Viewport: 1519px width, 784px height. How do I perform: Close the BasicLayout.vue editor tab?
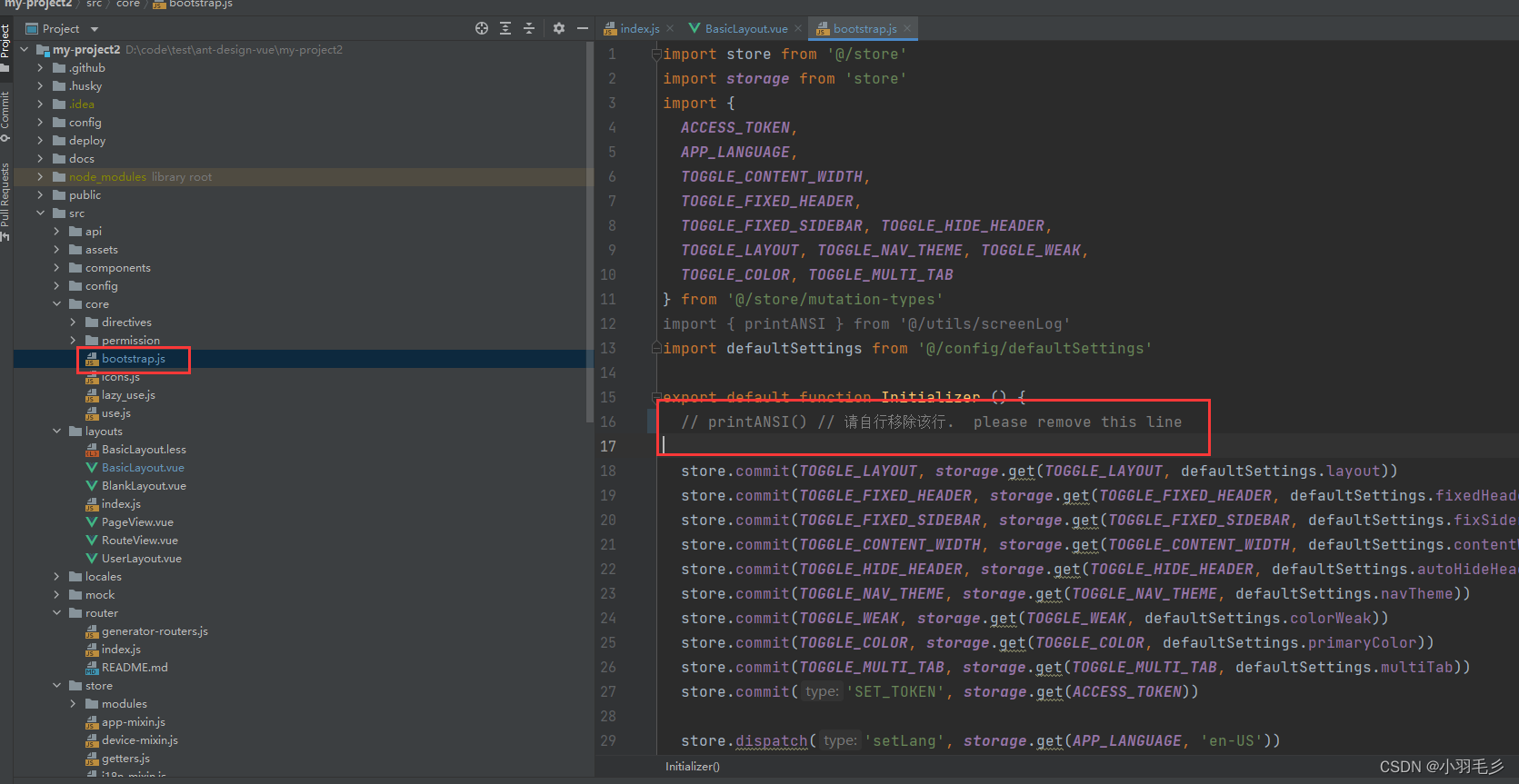(x=798, y=28)
